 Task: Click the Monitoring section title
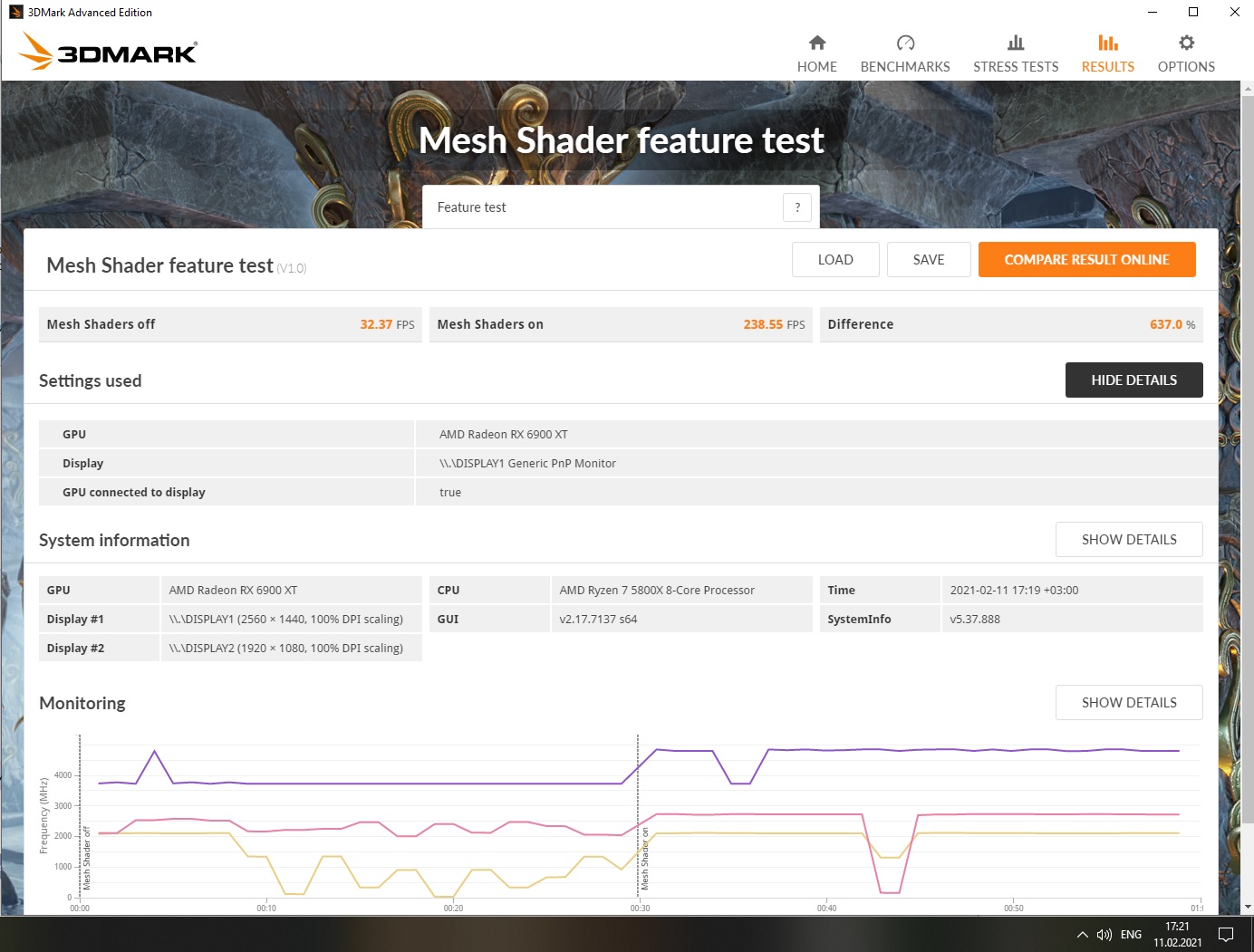coord(82,703)
